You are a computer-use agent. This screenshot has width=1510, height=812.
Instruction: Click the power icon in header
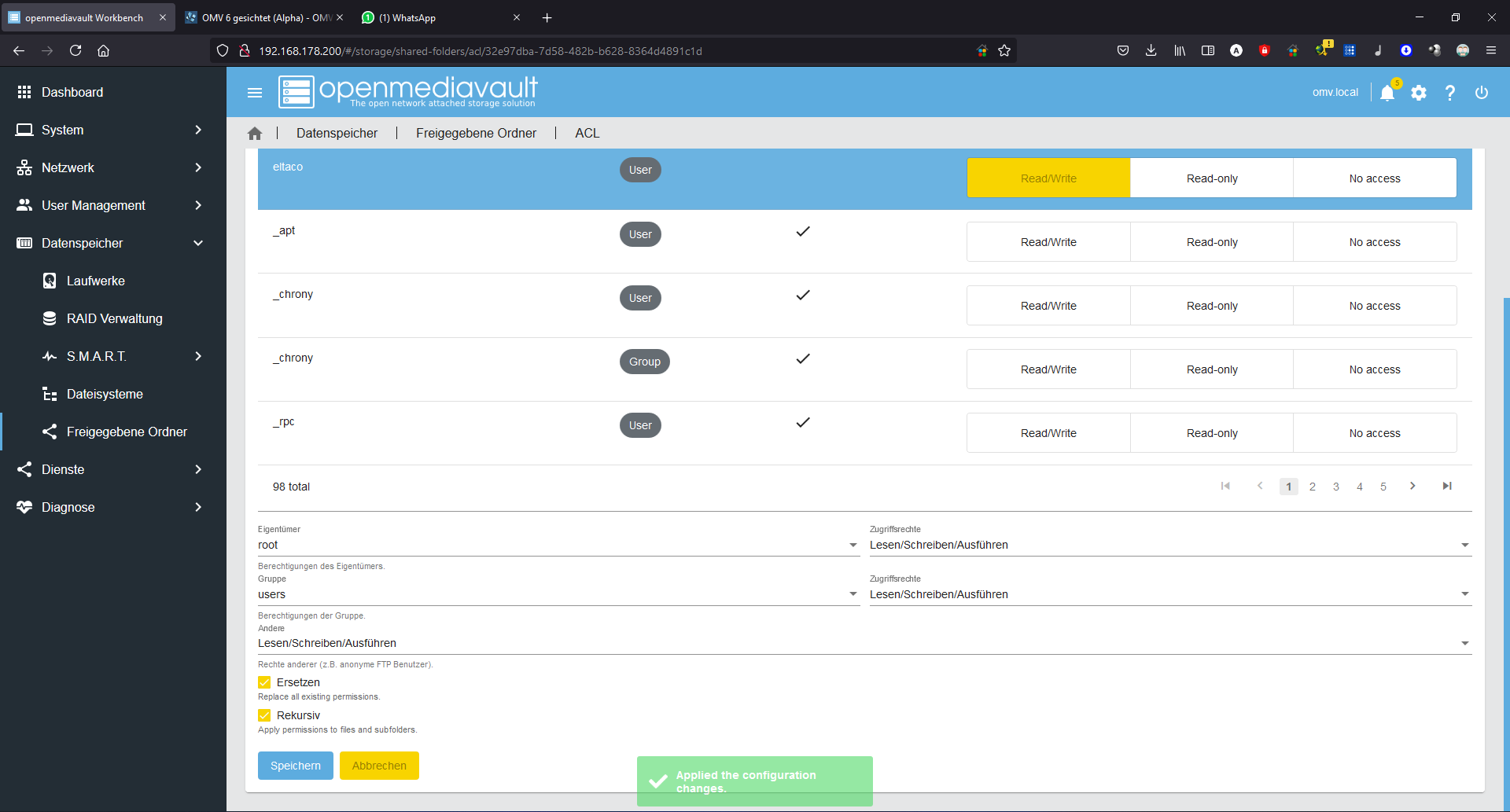(1482, 93)
